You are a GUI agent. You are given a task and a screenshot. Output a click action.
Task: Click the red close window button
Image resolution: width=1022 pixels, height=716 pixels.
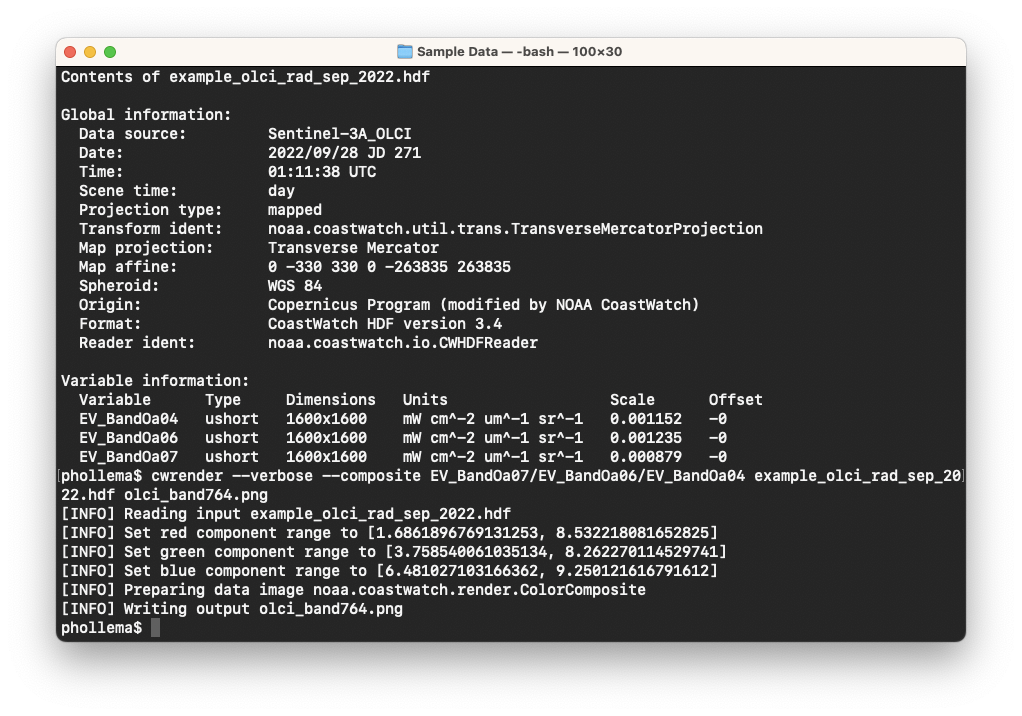click(70, 52)
